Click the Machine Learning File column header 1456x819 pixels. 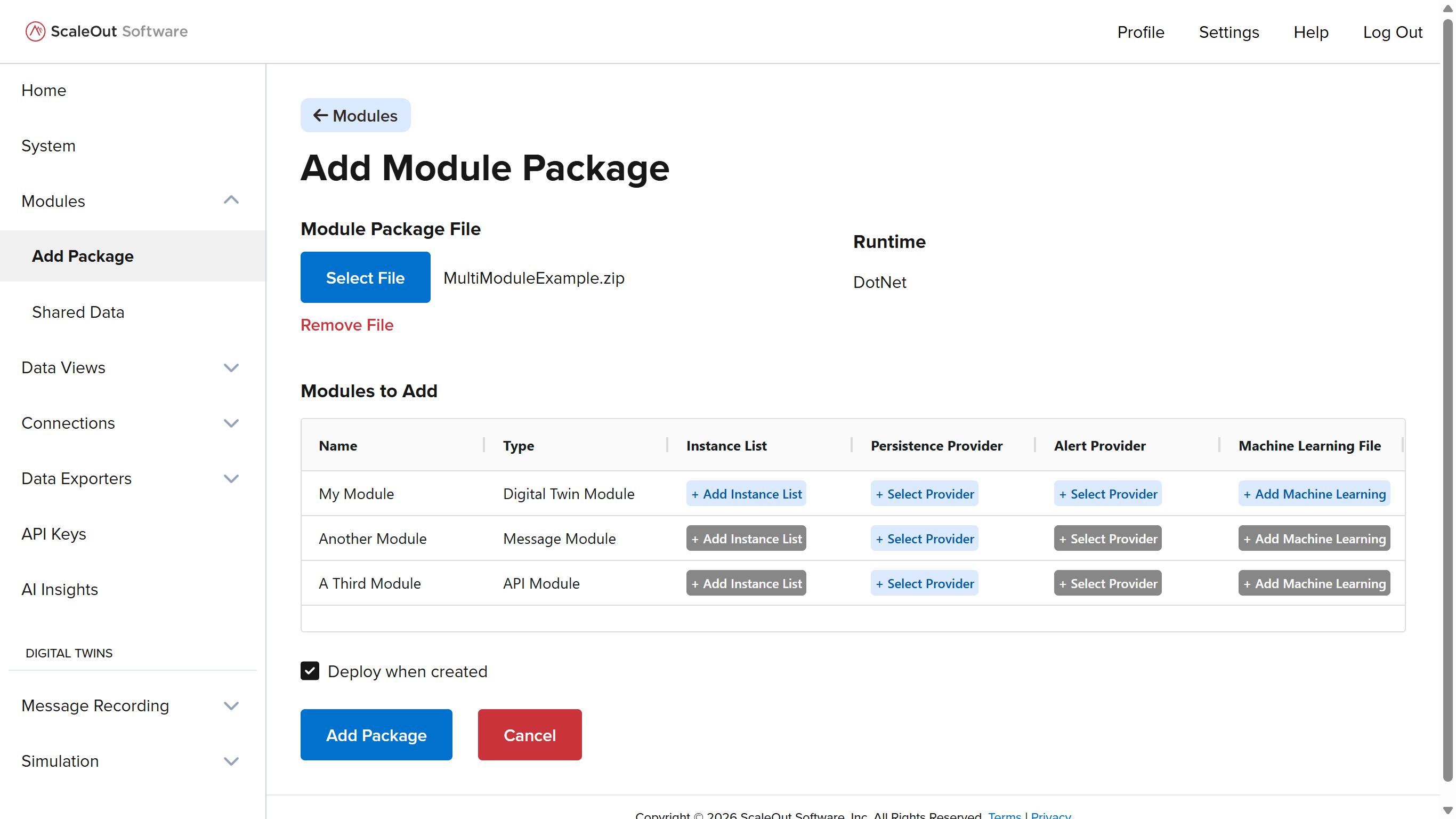(1309, 446)
